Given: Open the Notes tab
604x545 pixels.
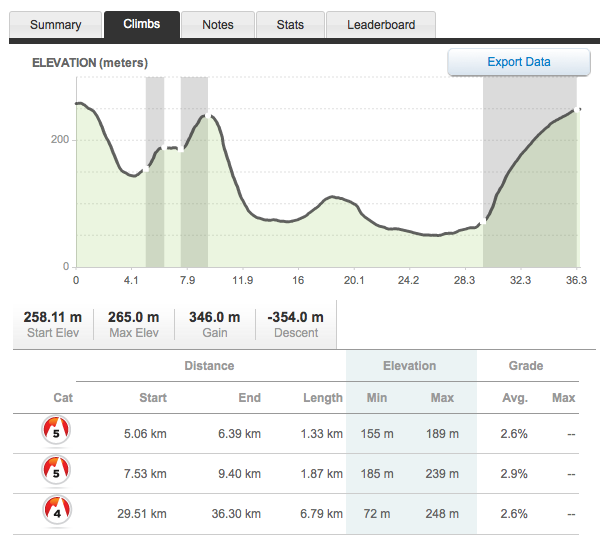Looking at the screenshot, I should point(218,25).
